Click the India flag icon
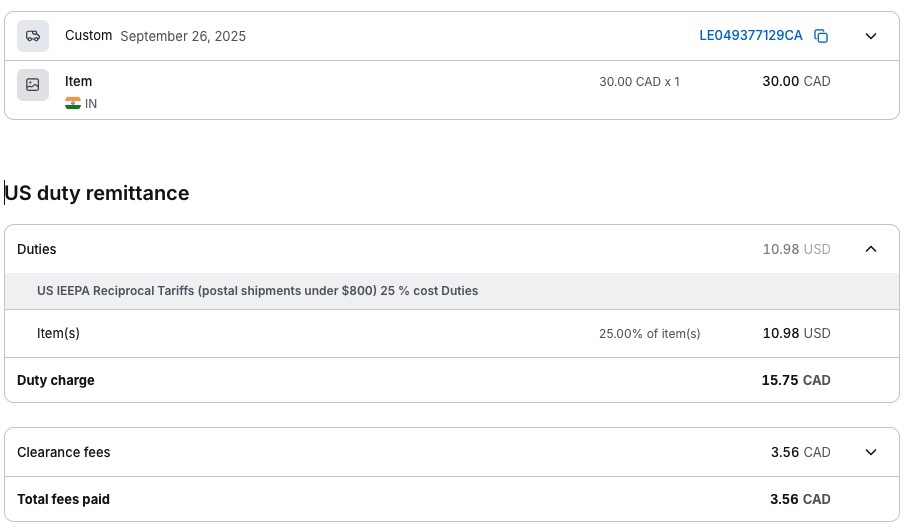Image resolution: width=906 pixels, height=528 pixels. 73,103
